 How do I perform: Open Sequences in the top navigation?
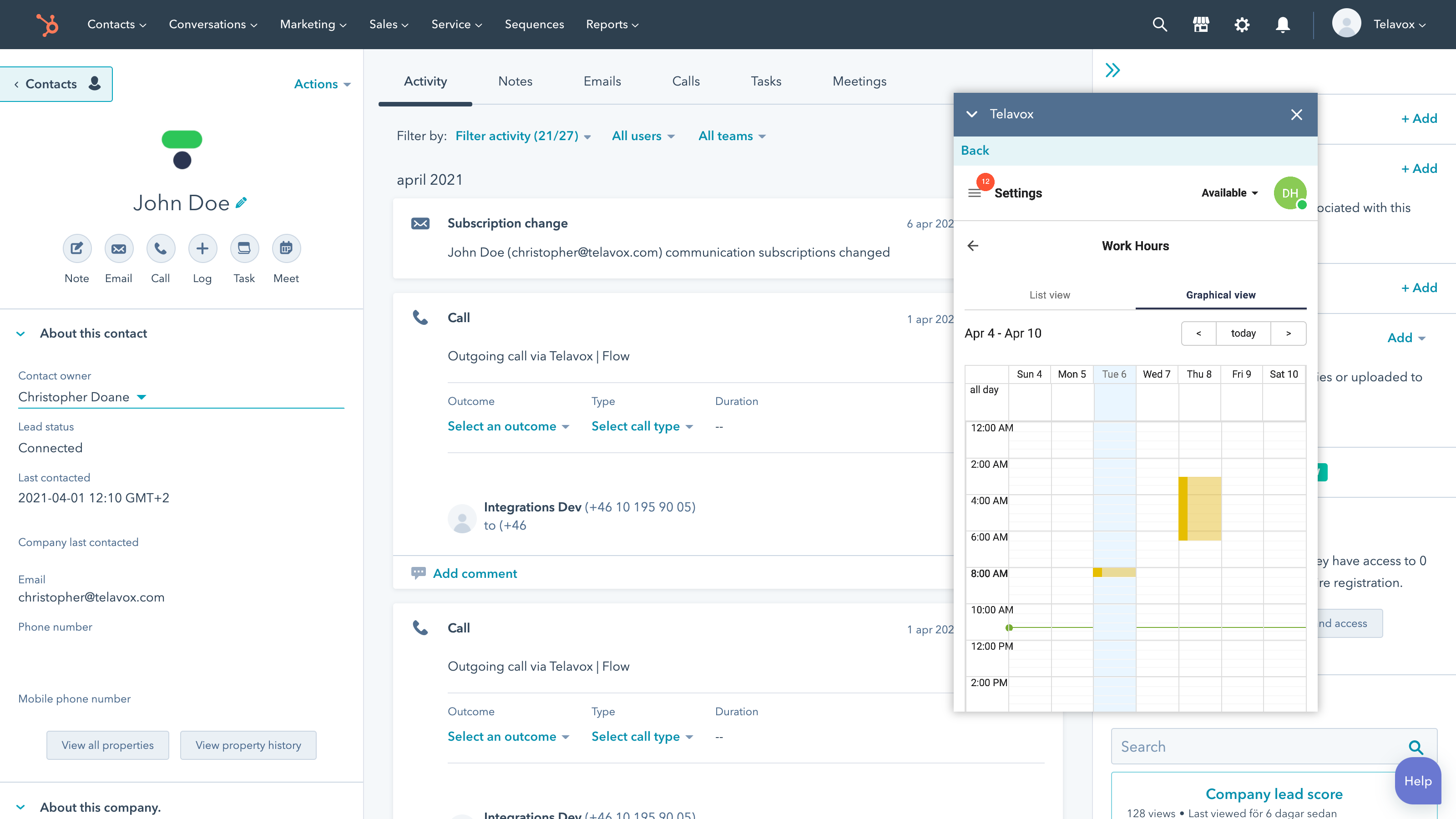(x=534, y=24)
